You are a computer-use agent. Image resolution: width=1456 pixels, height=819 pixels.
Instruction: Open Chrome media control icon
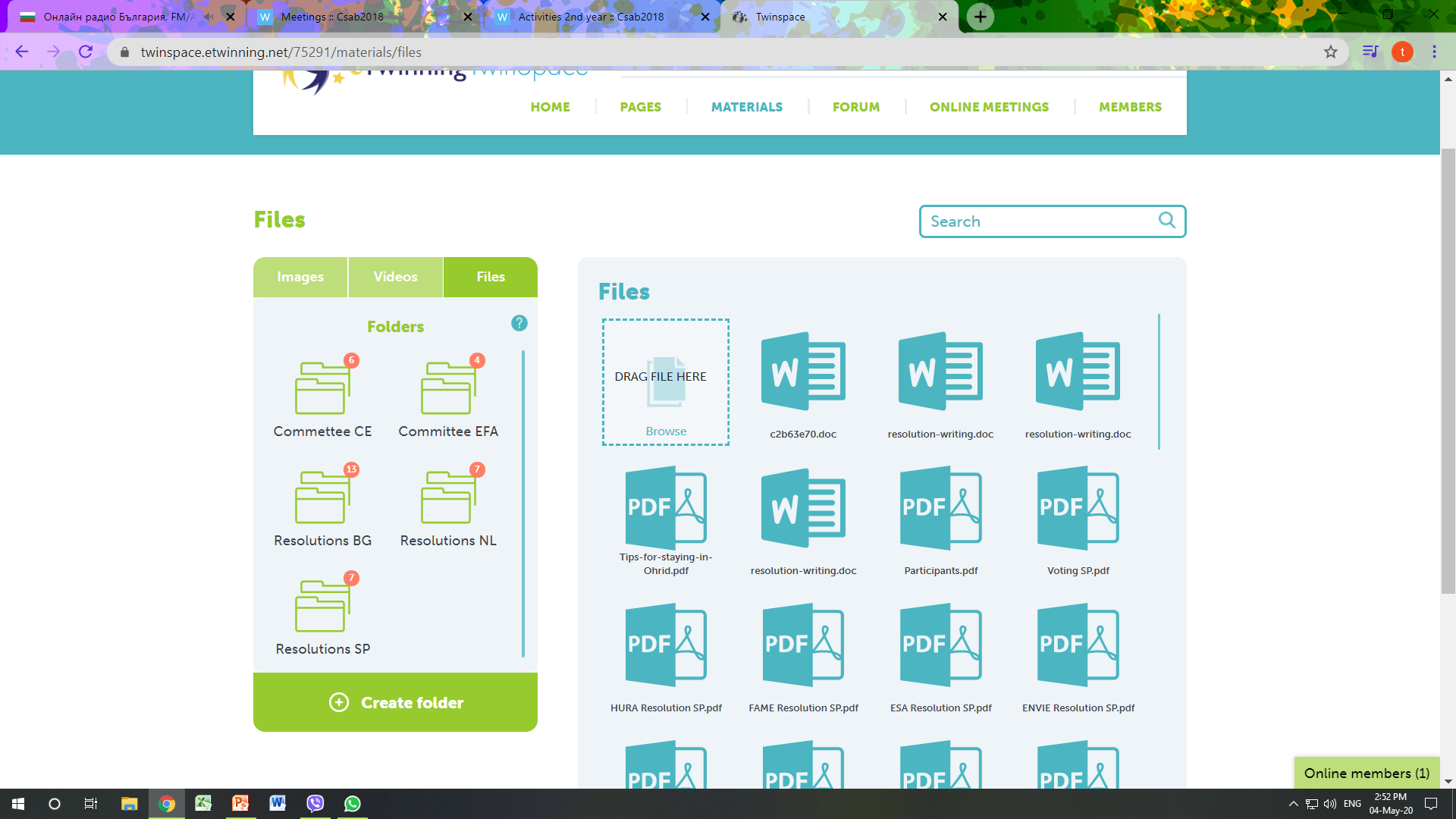coord(1370,52)
